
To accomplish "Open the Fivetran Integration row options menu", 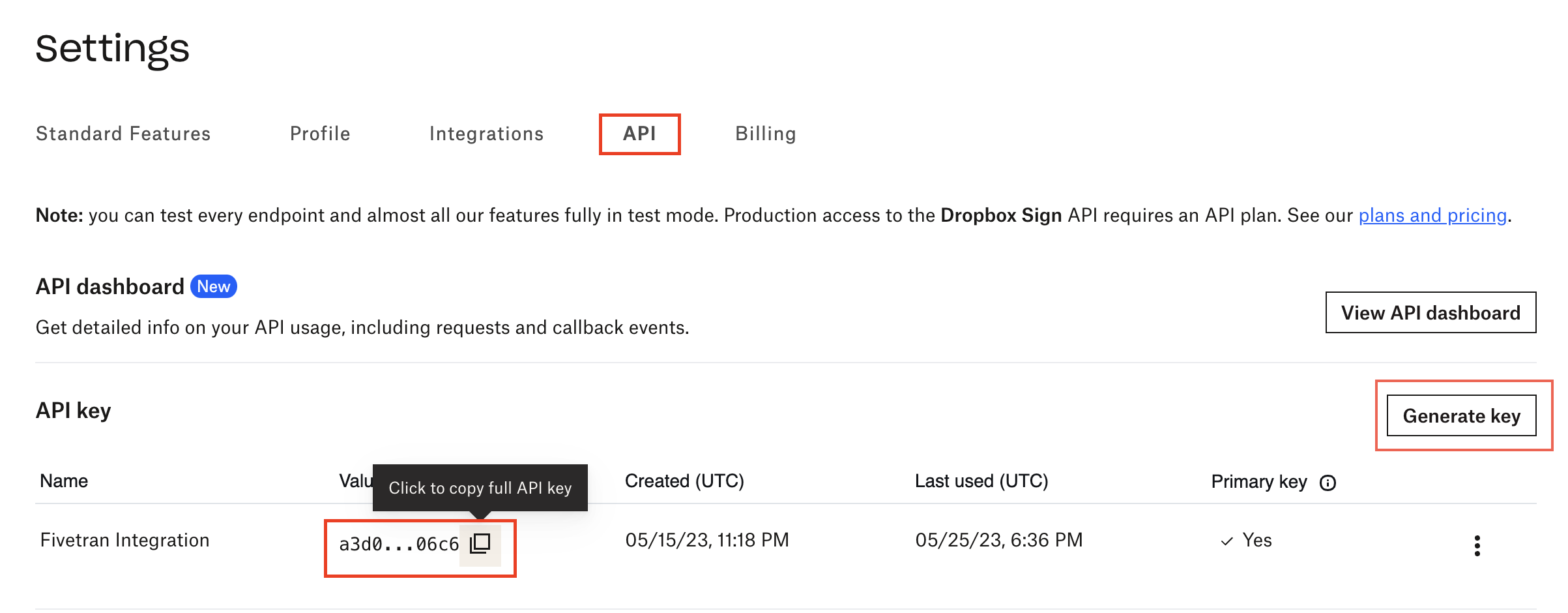I will (x=1477, y=545).
